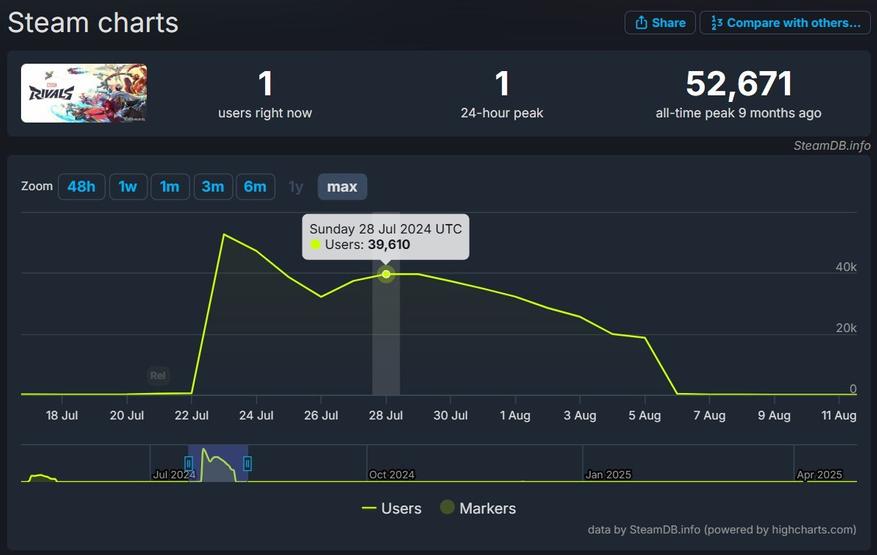Grab the left navigator range handle
877x555 pixels.
tap(188, 463)
